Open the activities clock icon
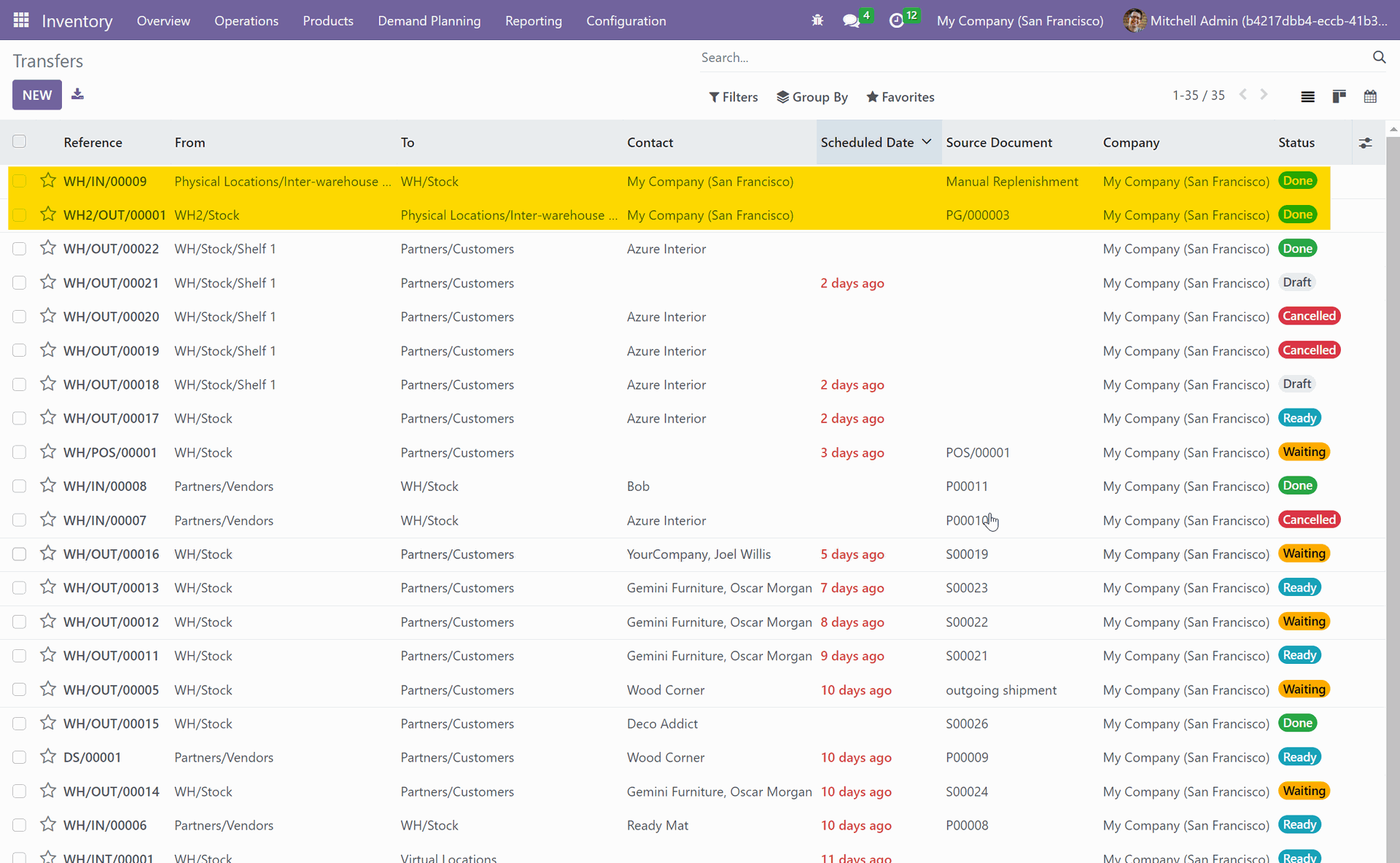This screenshot has width=1400, height=863. (x=896, y=20)
